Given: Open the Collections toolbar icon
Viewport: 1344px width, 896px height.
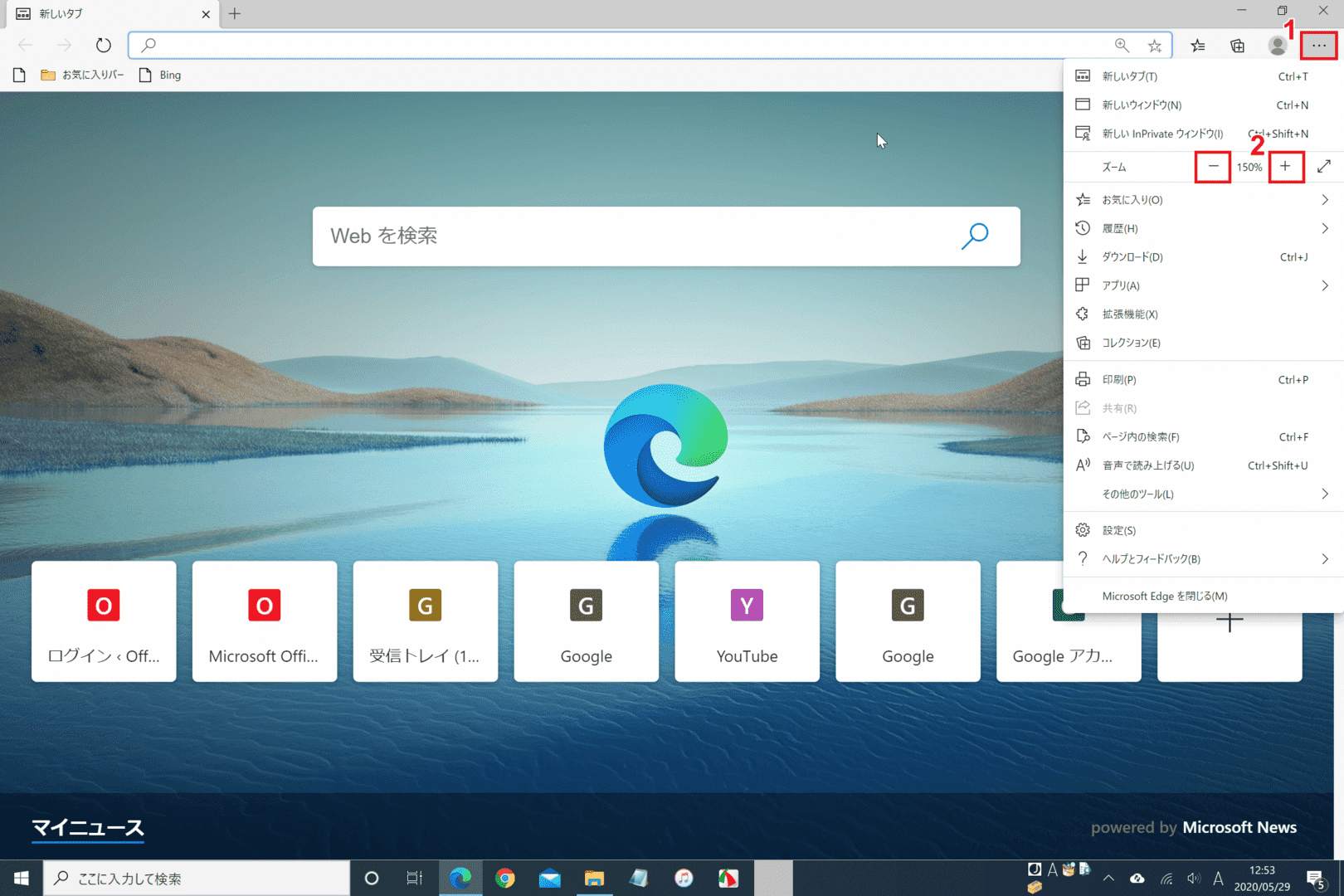Looking at the screenshot, I should [x=1237, y=46].
